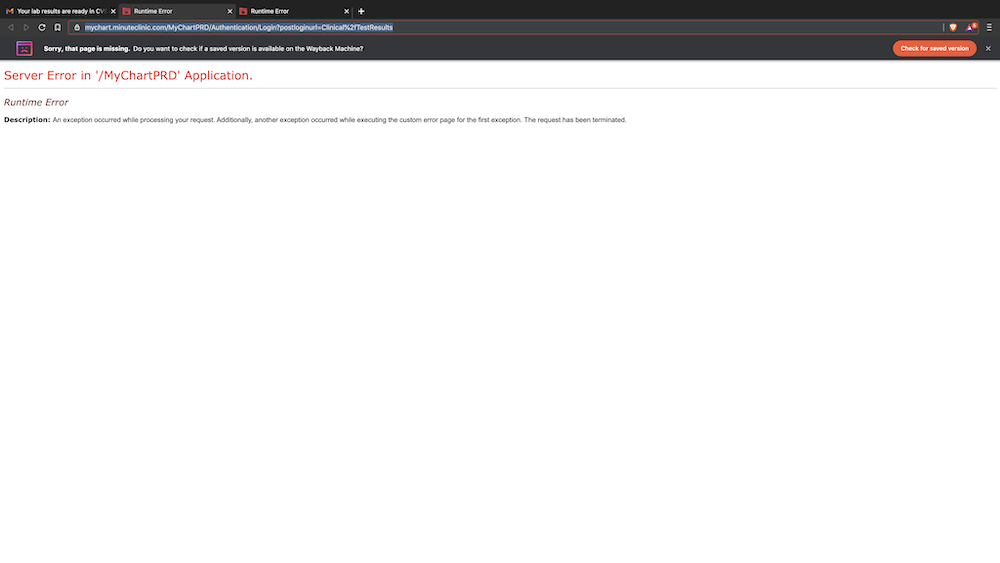Click the browser back arrow
Viewport: 1000px width, 563px height.
[10, 27]
